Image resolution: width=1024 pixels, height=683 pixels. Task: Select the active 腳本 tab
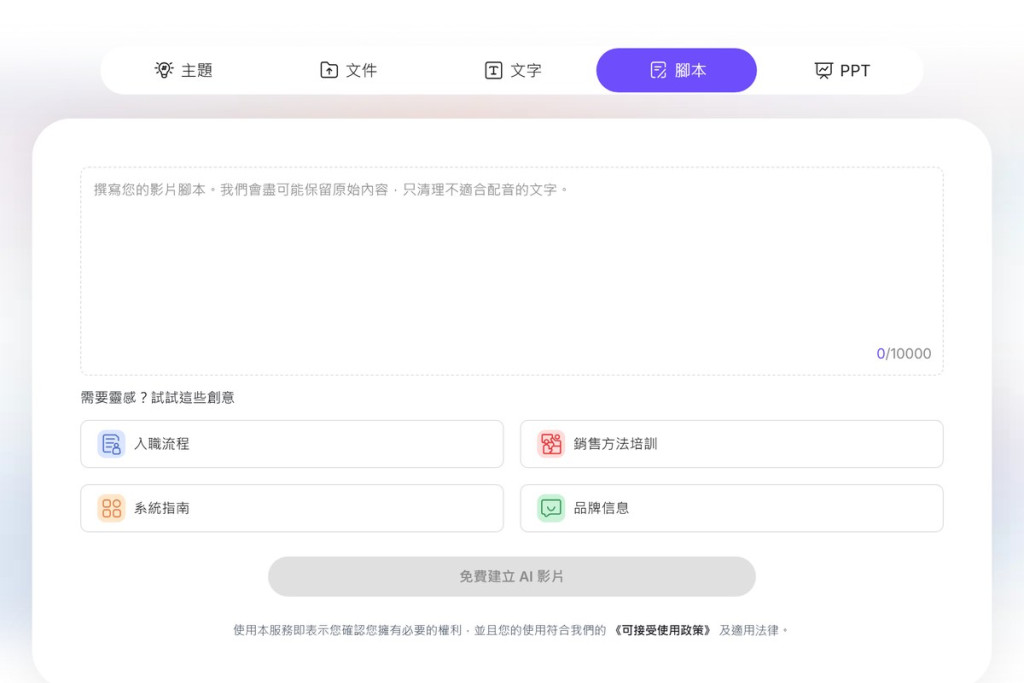point(677,70)
